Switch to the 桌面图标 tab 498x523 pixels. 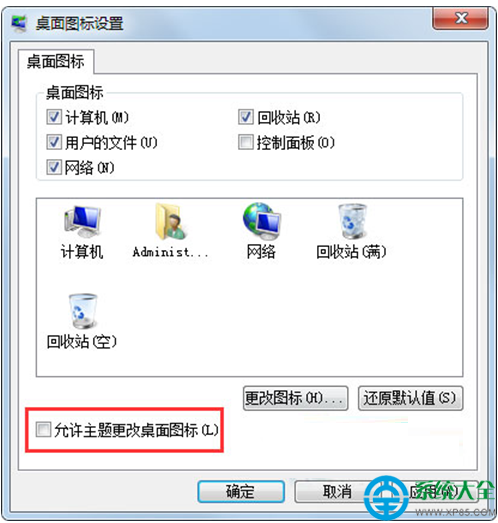pos(56,62)
